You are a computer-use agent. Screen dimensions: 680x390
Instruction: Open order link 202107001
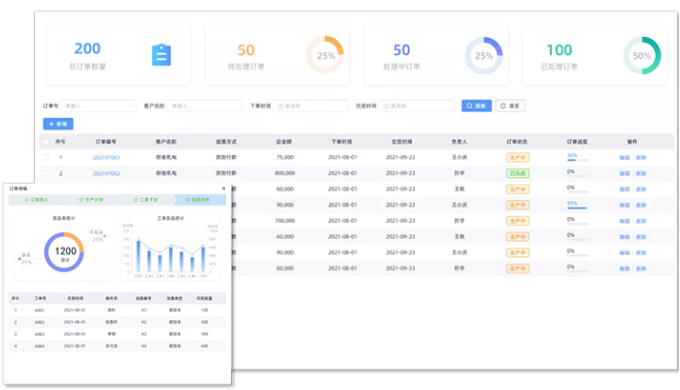(106, 157)
